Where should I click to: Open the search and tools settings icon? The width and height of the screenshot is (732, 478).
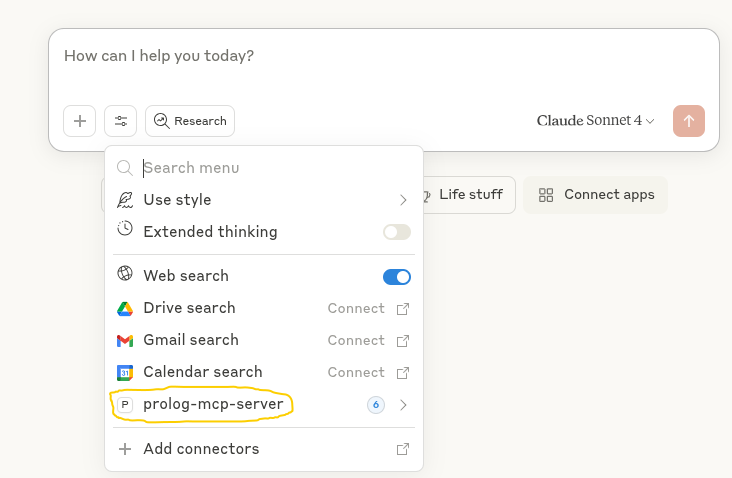[120, 121]
